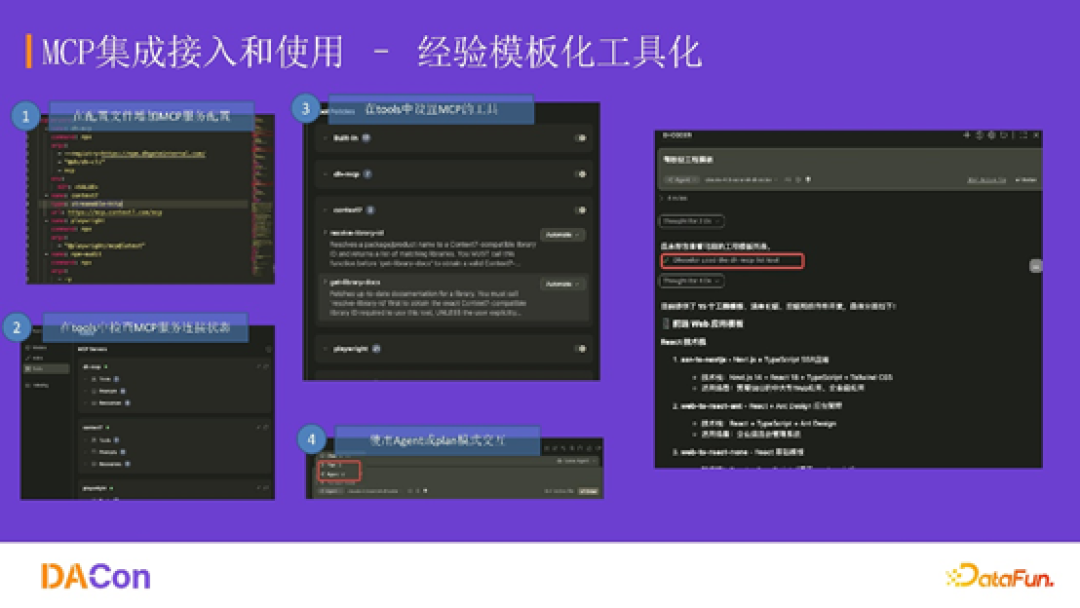Click the microphone icon in B-CODER input bar
The image size is (1080, 608).
[x=809, y=180]
